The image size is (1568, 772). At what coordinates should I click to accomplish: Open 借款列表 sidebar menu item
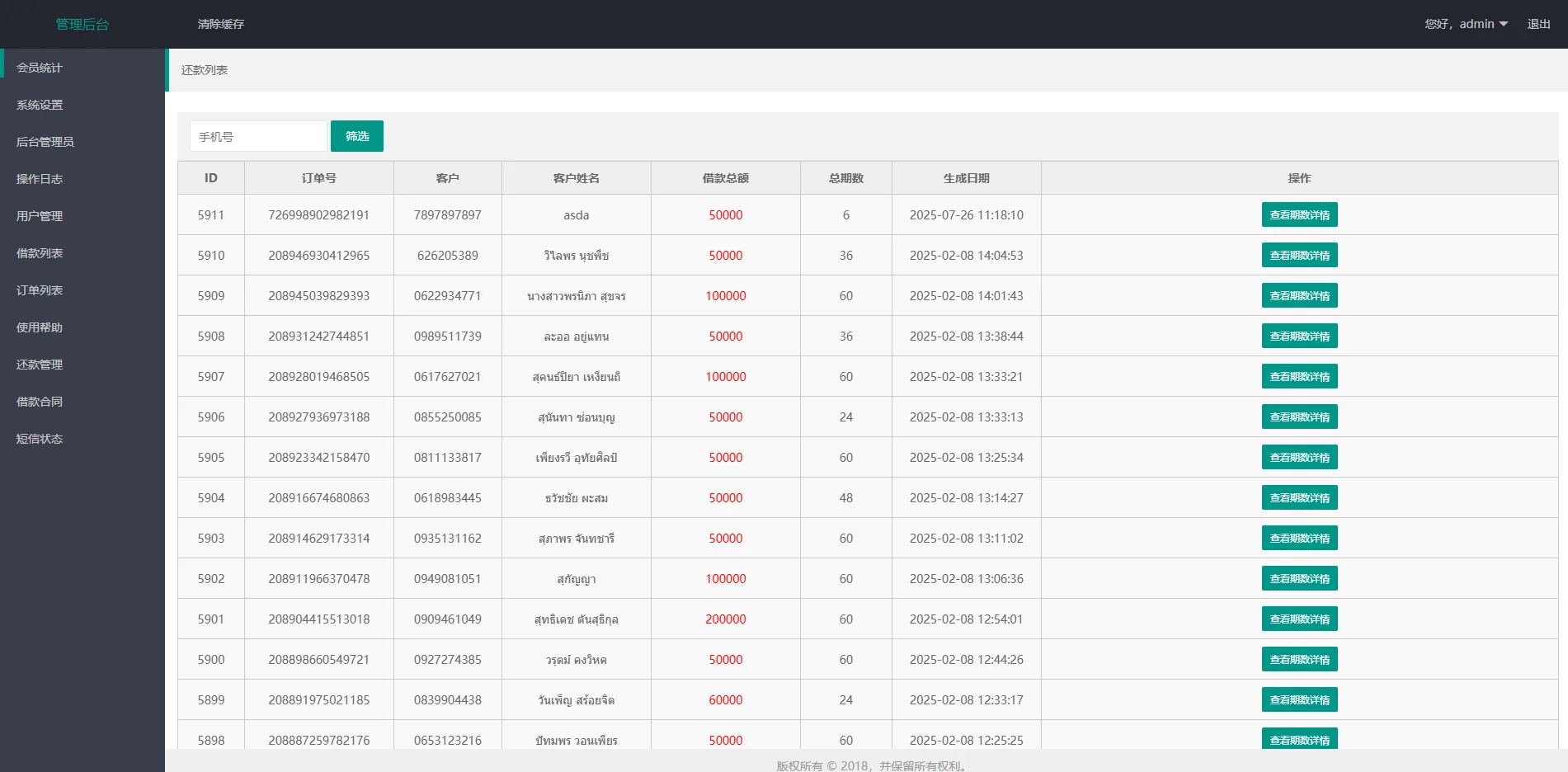[x=40, y=253]
